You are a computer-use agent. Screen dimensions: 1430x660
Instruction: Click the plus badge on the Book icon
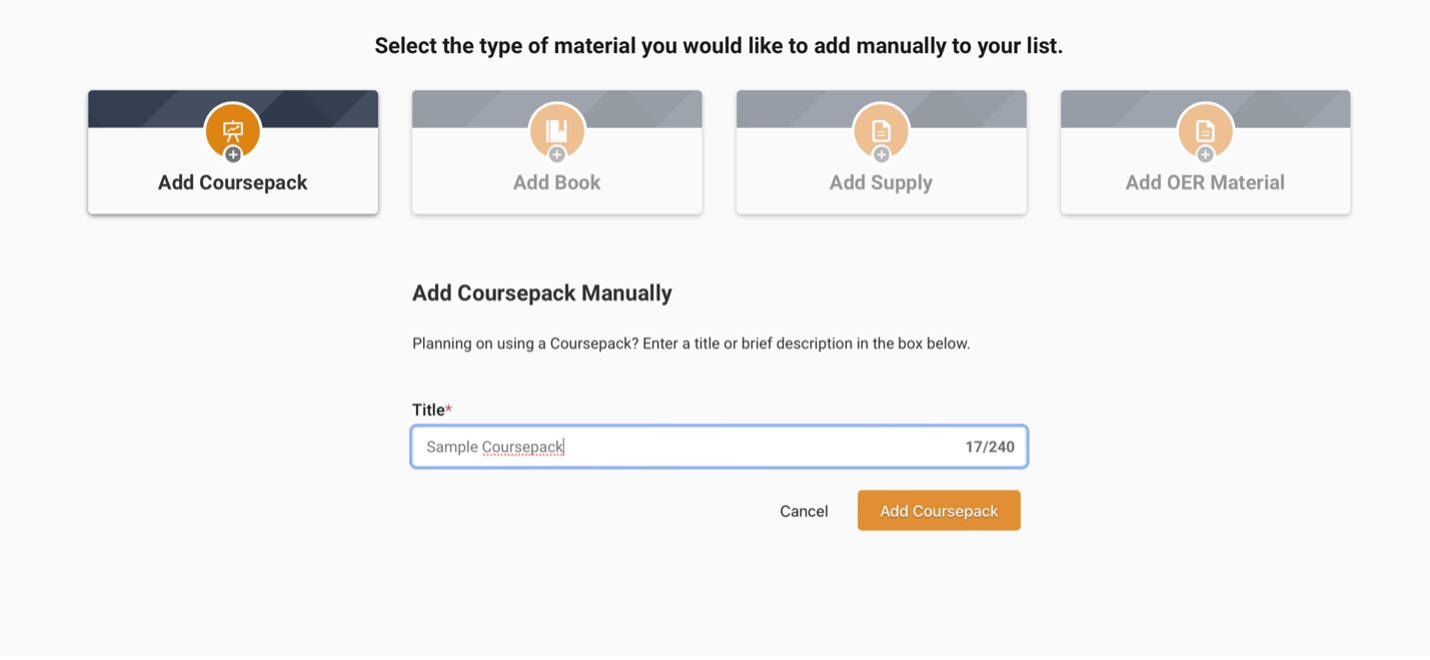556,154
